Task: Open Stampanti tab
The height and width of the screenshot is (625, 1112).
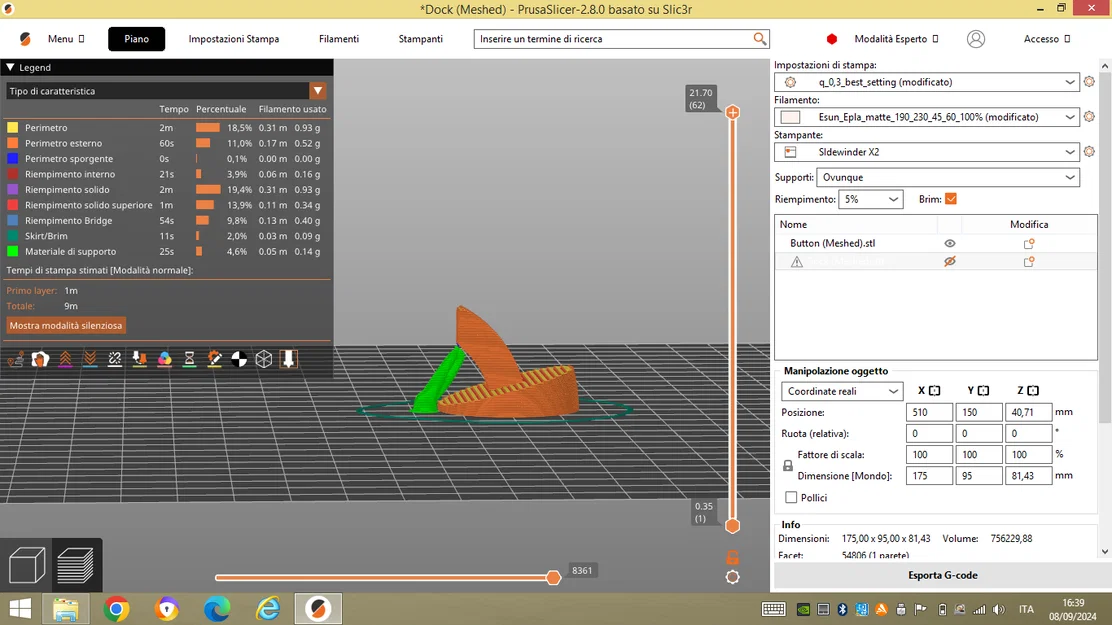Action: pyautogui.click(x=421, y=39)
